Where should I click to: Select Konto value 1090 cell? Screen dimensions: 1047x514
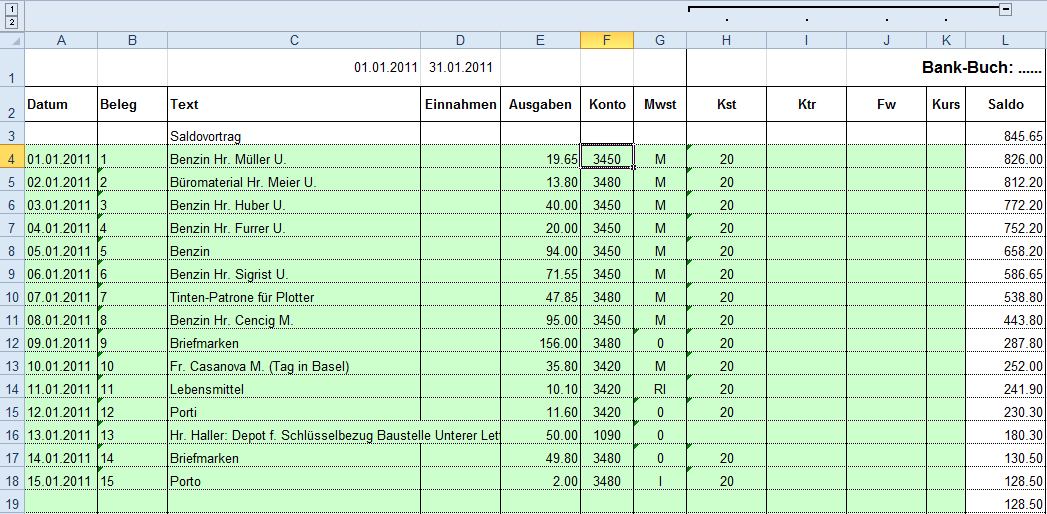click(606, 435)
